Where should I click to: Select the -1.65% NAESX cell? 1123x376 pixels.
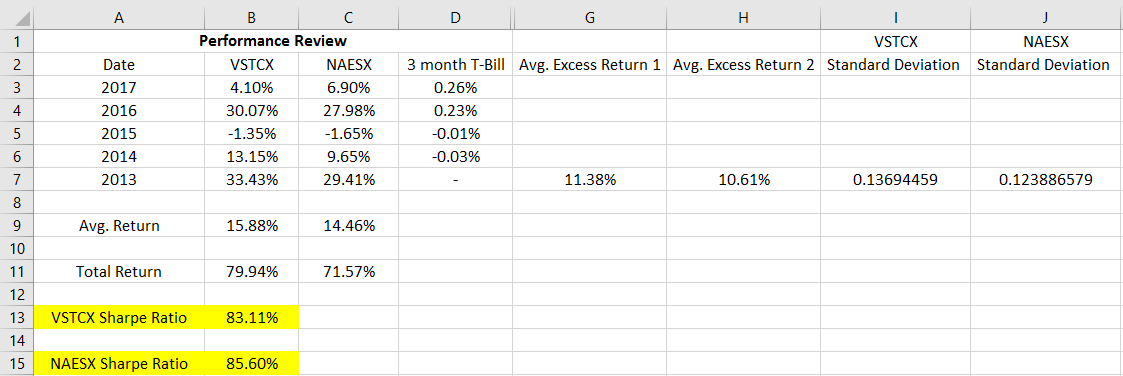[349, 133]
